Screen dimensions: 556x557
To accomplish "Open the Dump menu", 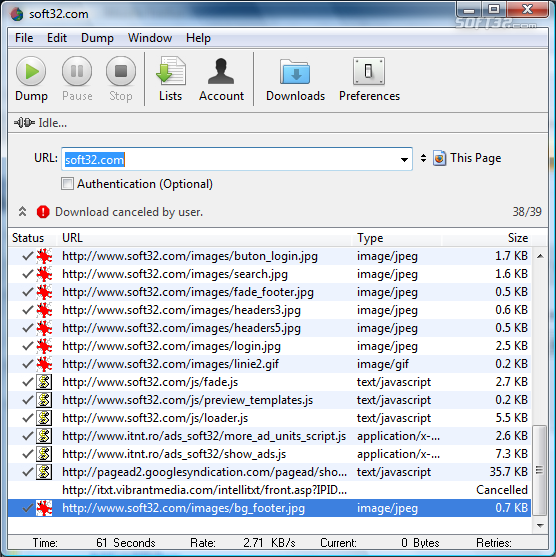I will click(x=97, y=38).
